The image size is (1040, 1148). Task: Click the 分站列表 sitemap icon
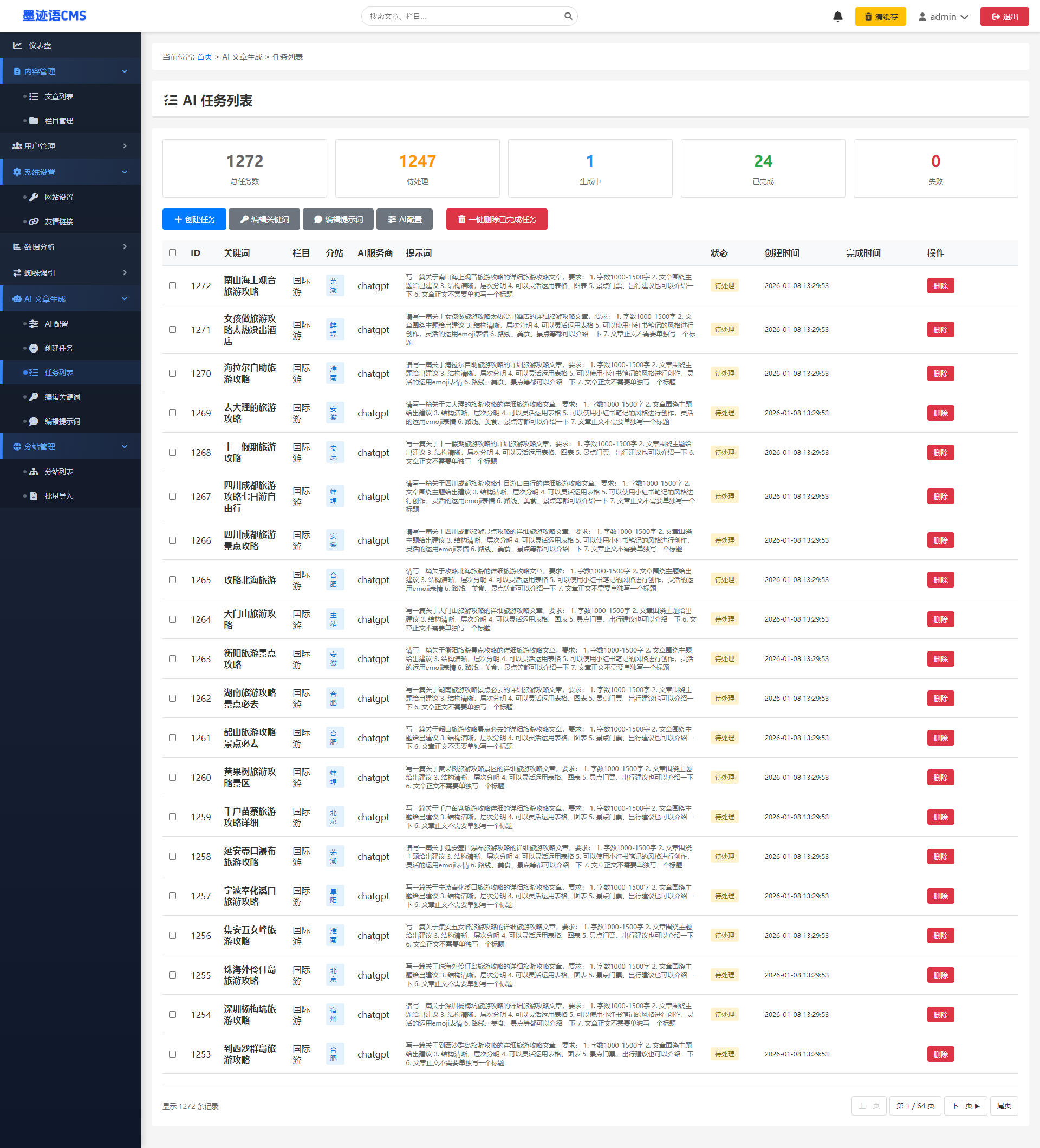tap(34, 472)
